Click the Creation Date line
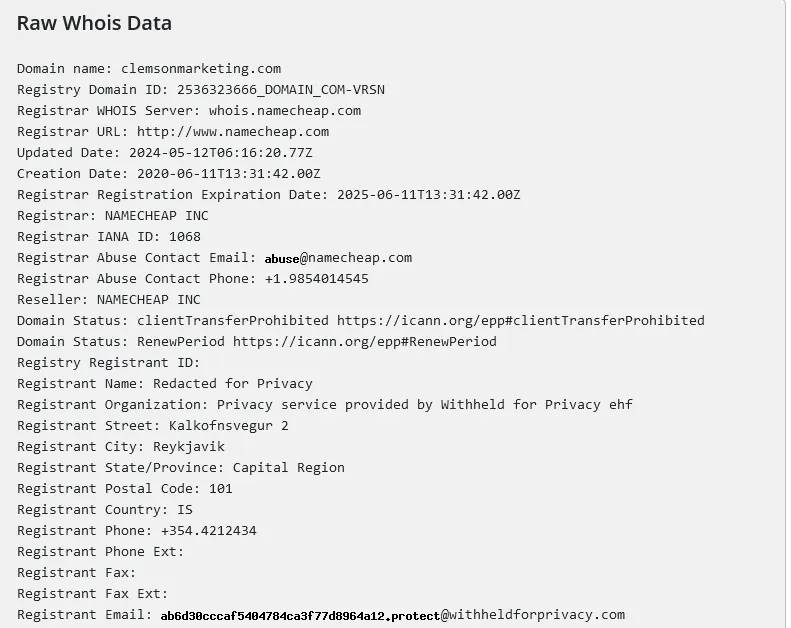791x628 pixels. (x=168, y=173)
